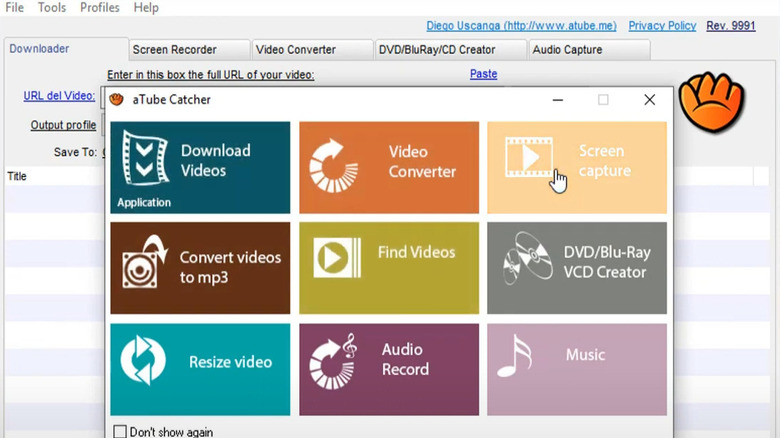Switch to the Screen Recorder tab
780x438 pixels.
[188, 49]
